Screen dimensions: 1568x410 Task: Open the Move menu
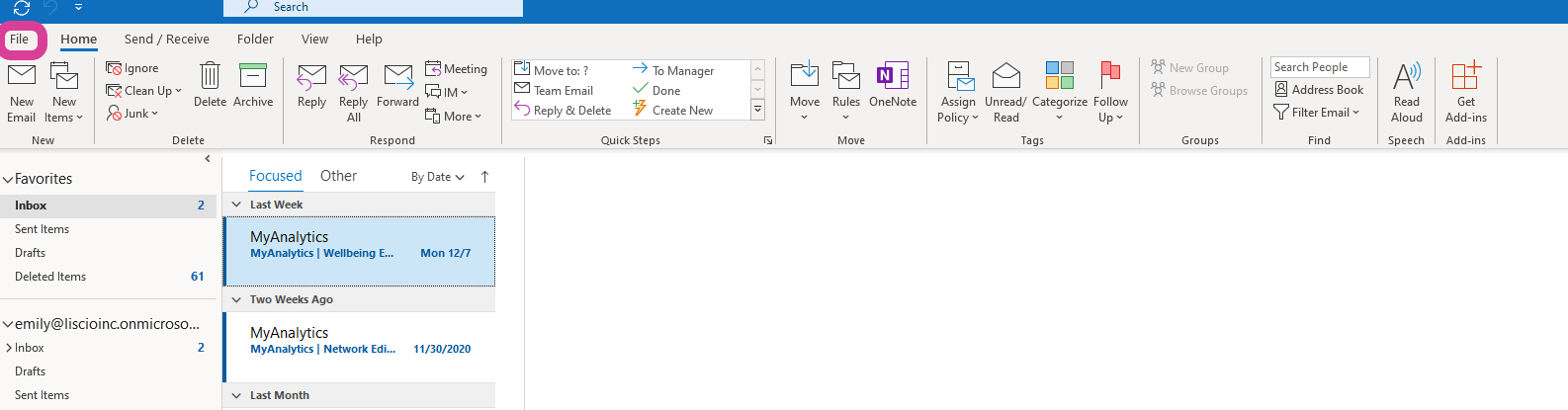(805, 93)
